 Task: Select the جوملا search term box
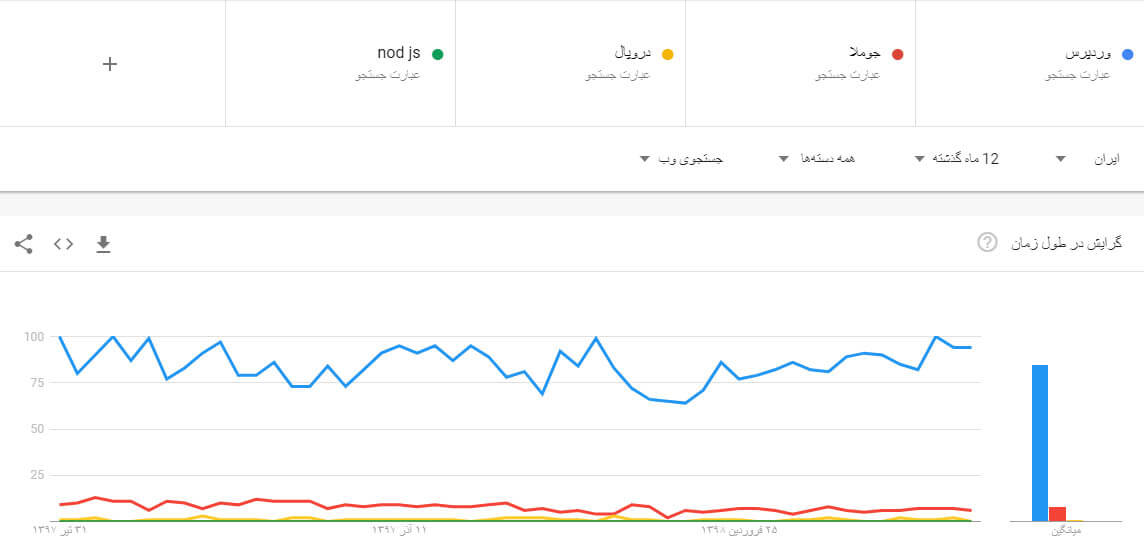click(x=800, y=63)
